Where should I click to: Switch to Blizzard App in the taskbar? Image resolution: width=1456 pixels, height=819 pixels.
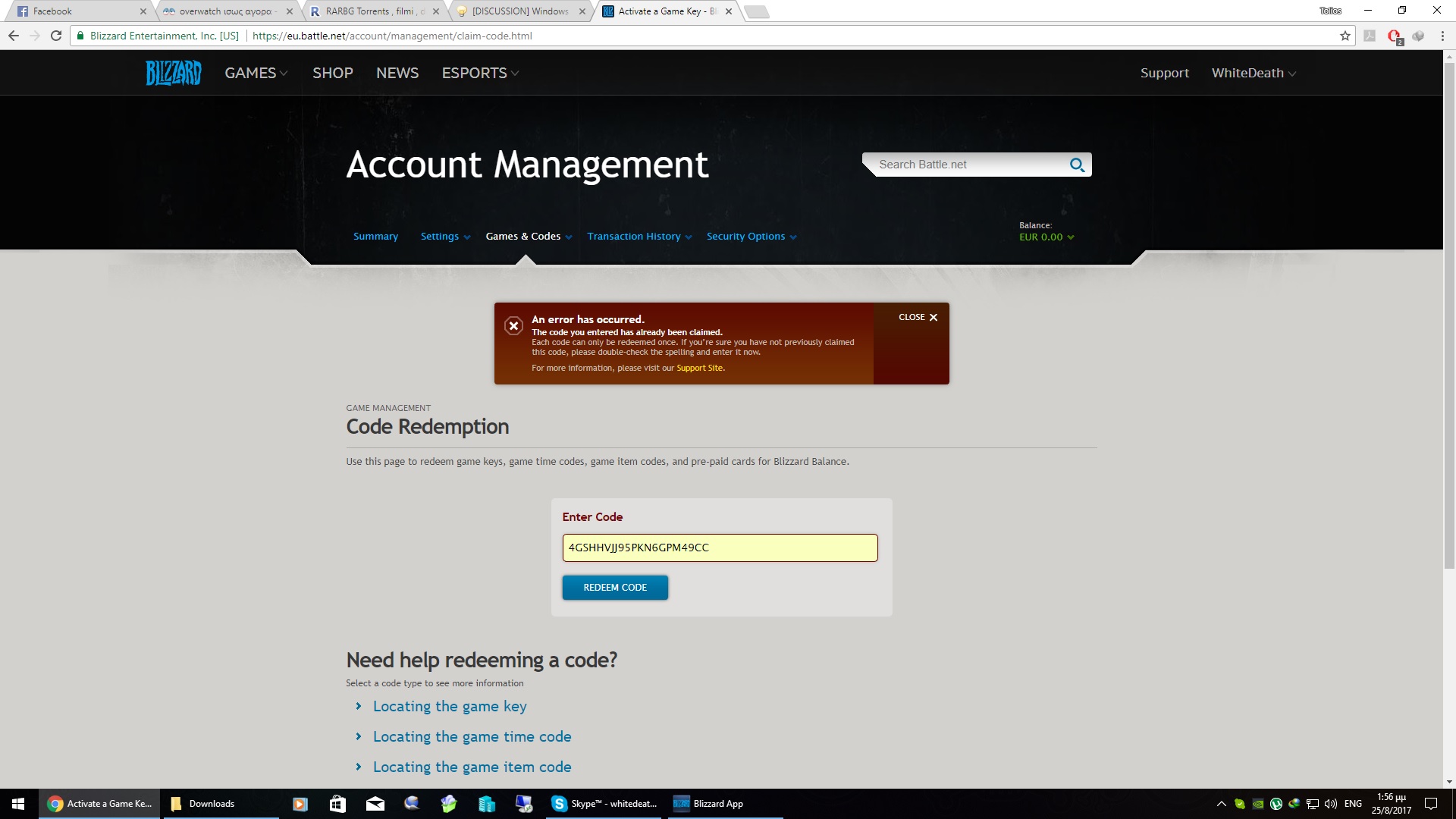(x=724, y=804)
